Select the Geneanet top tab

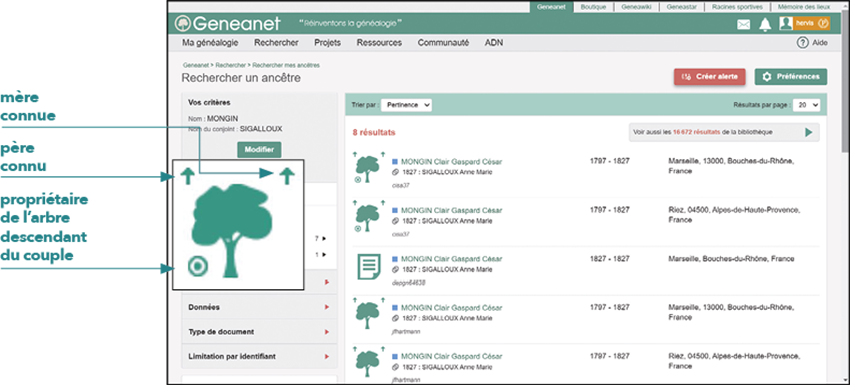coord(551,7)
